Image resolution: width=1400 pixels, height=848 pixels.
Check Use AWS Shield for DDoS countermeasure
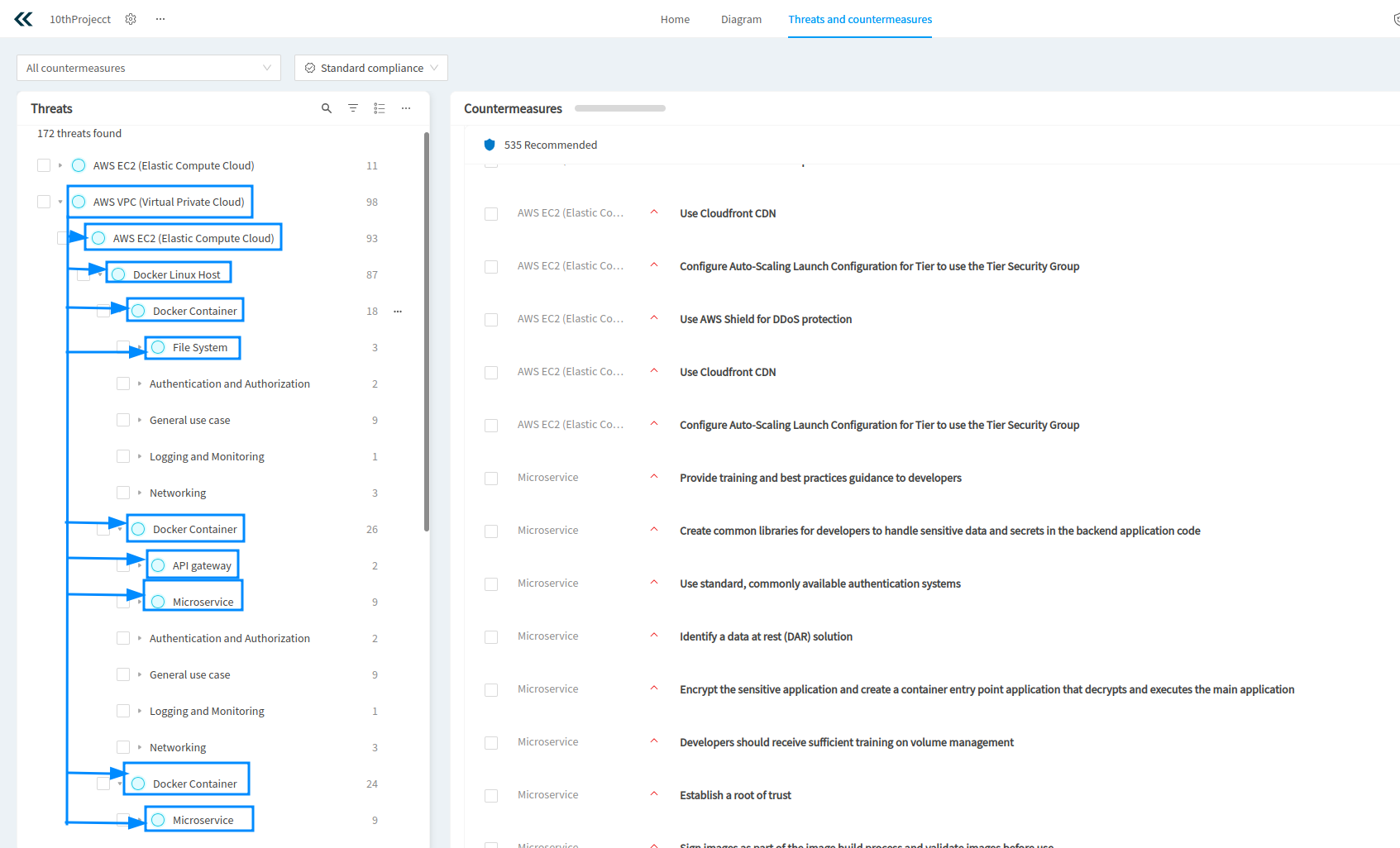coord(491,320)
